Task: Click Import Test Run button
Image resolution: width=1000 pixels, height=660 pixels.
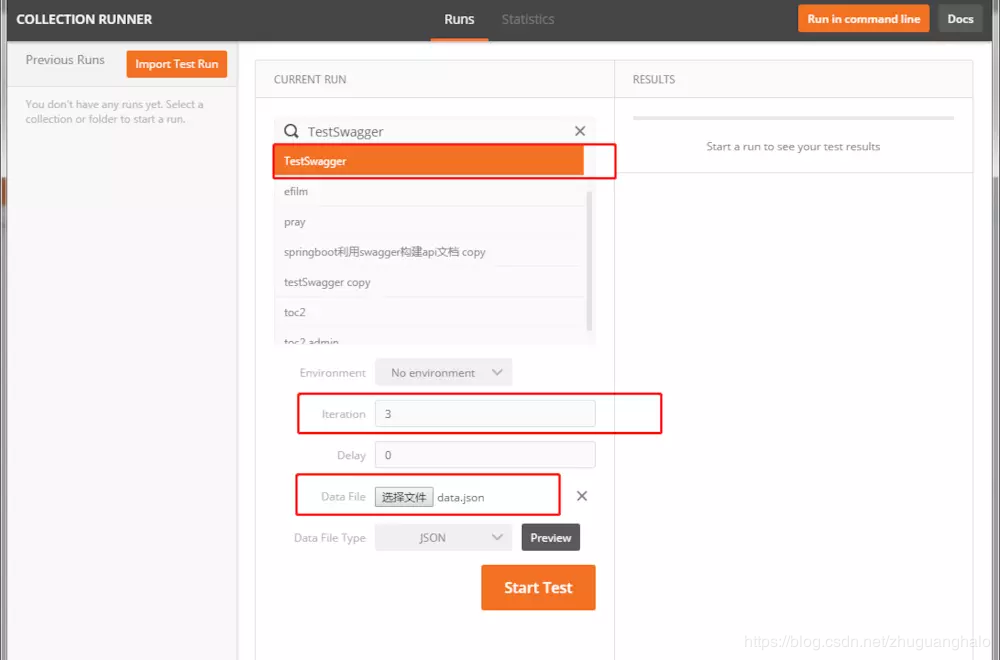Action: [177, 64]
